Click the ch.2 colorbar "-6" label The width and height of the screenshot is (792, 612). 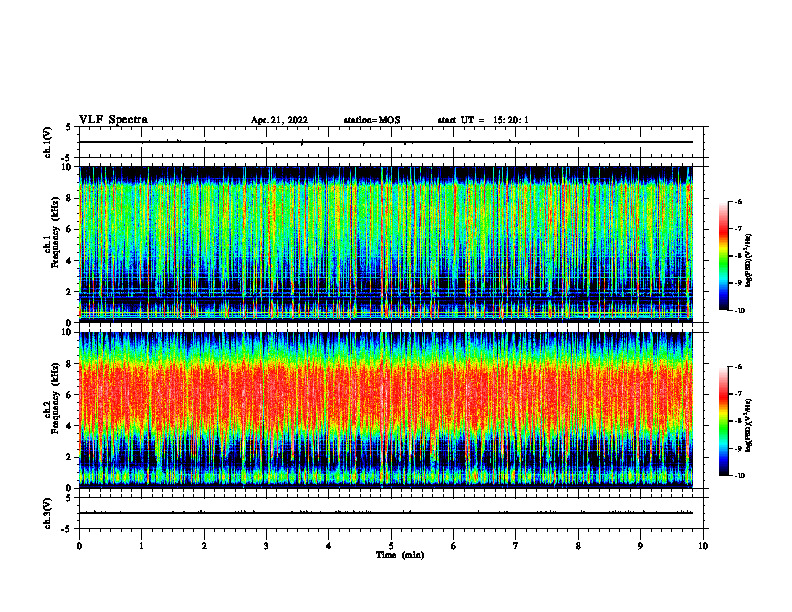(x=738, y=367)
